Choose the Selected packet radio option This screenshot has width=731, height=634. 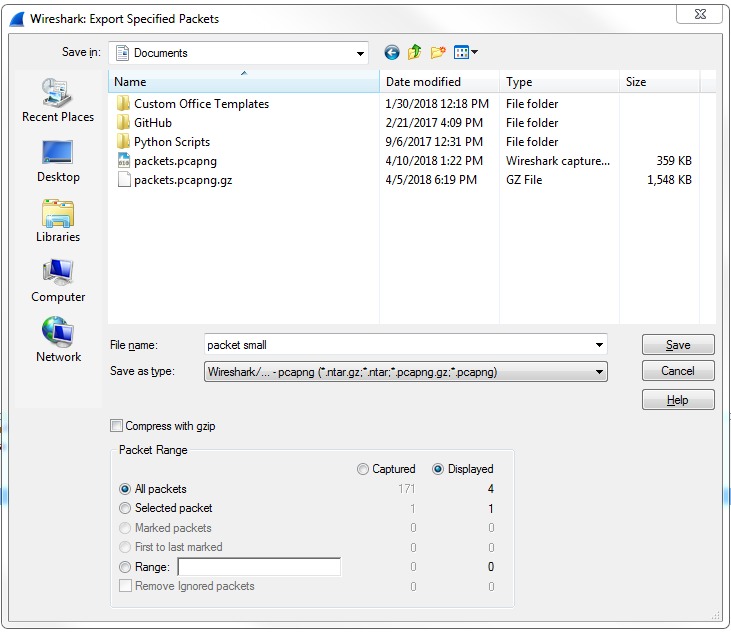click(125, 509)
